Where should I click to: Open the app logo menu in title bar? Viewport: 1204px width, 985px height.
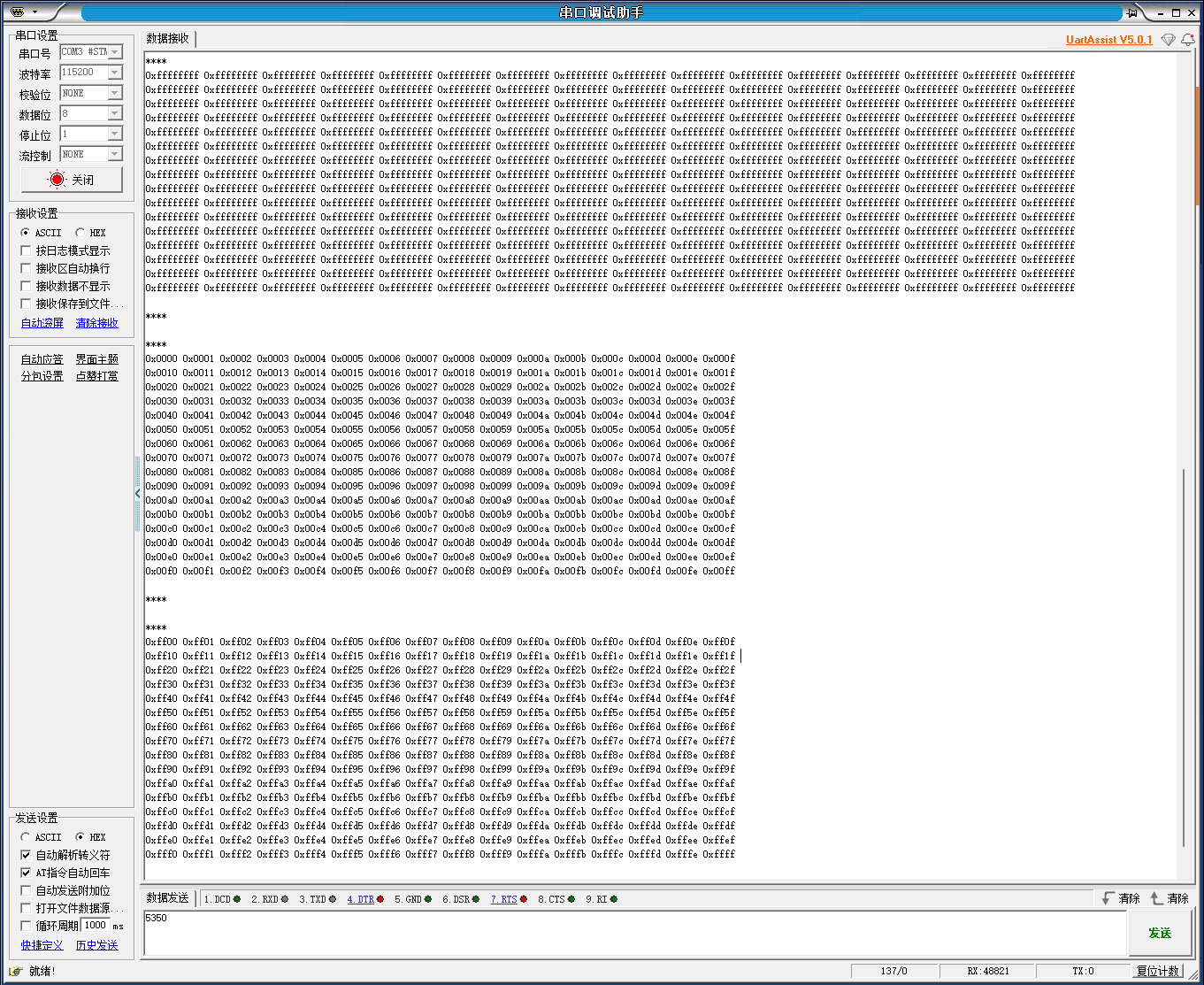(18, 12)
